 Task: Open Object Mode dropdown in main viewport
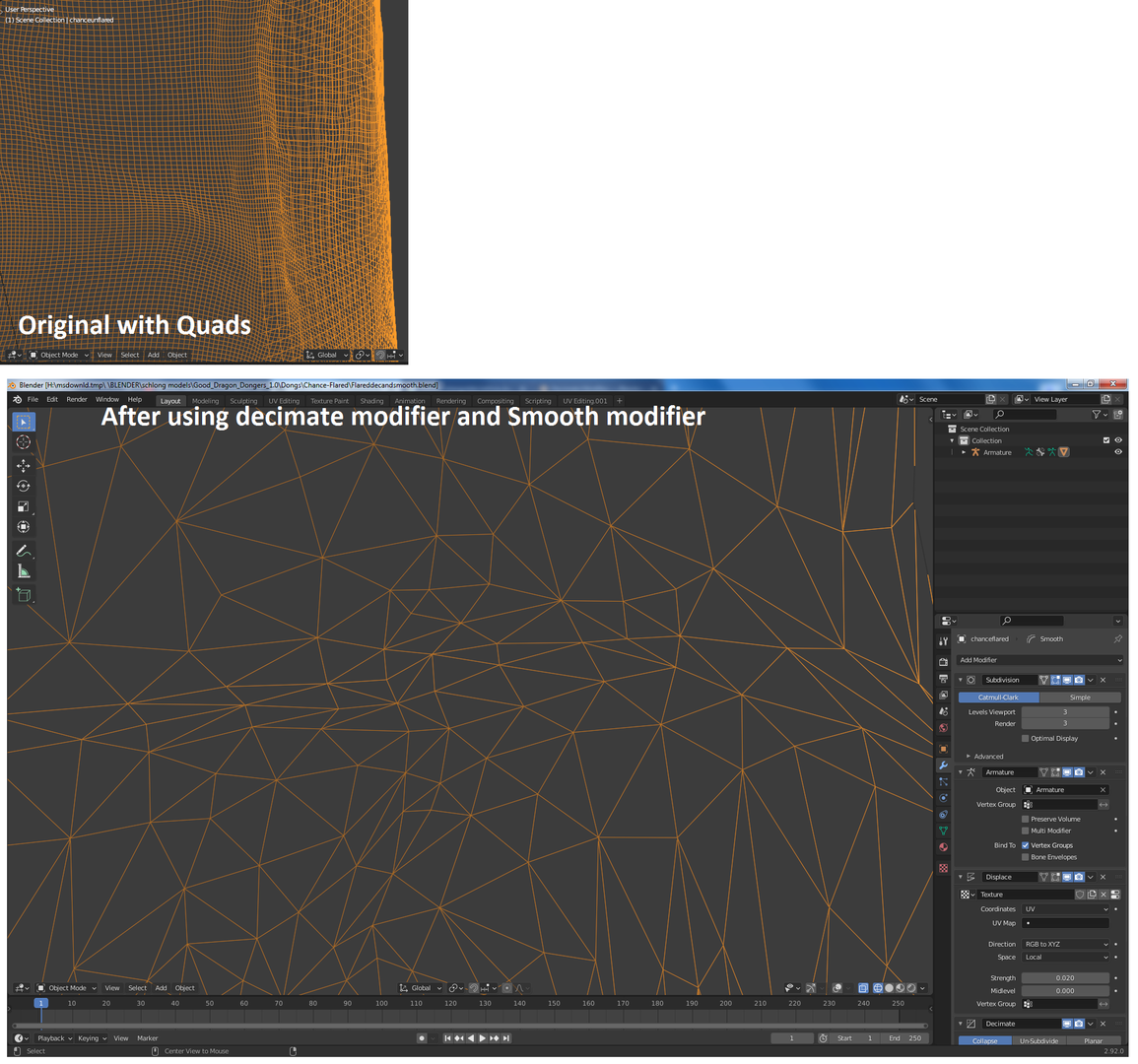(67, 988)
